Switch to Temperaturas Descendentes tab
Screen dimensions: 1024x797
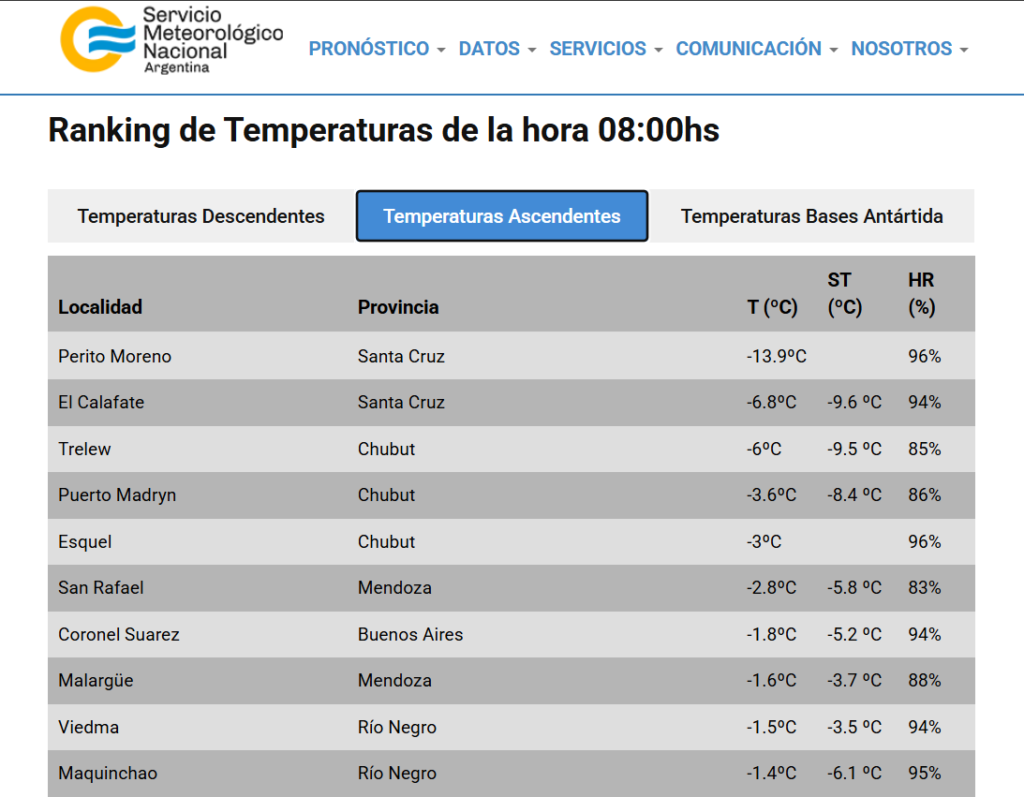coord(201,216)
